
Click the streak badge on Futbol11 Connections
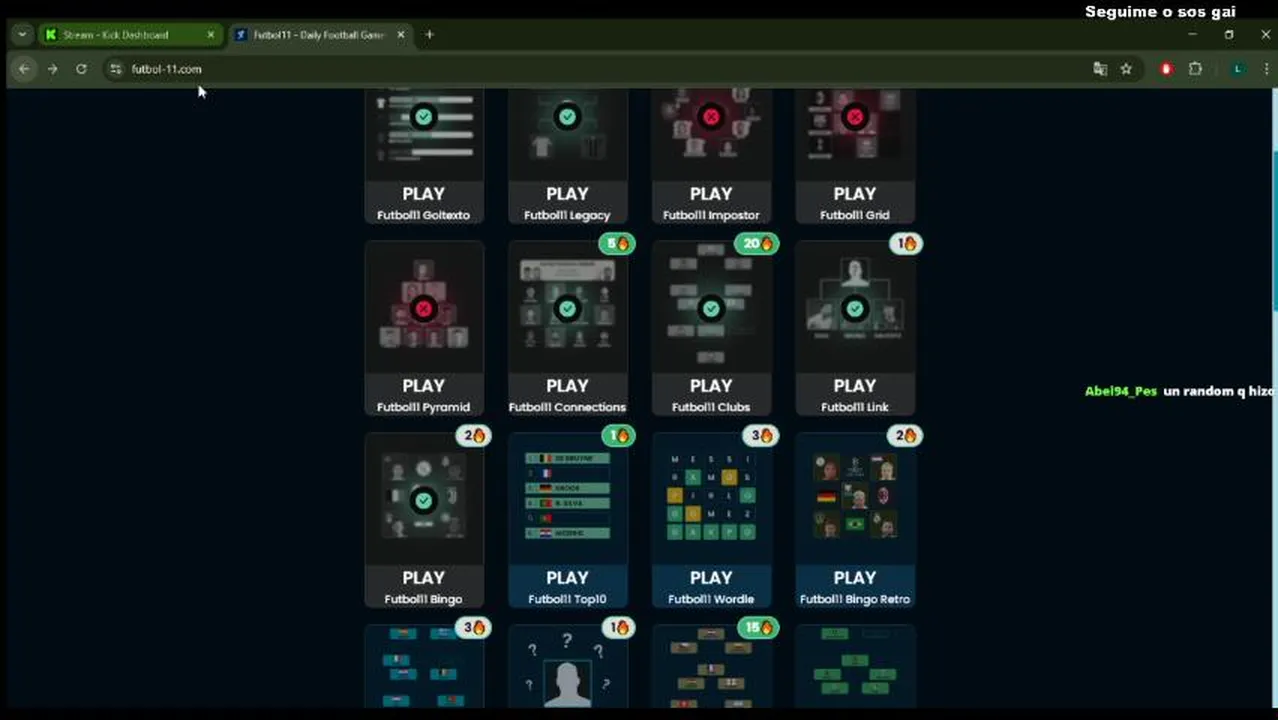(x=617, y=244)
